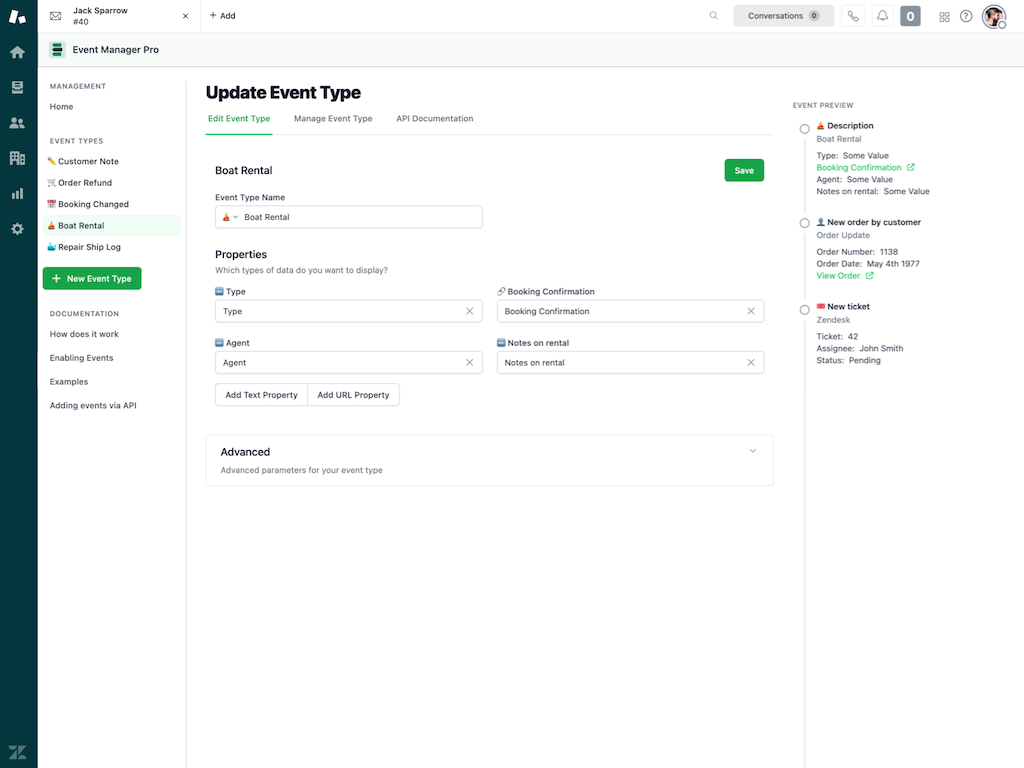This screenshot has height=768, width=1024.
Task: View Reporting via the bar-chart sidebar icon
Action: tap(16, 193)
